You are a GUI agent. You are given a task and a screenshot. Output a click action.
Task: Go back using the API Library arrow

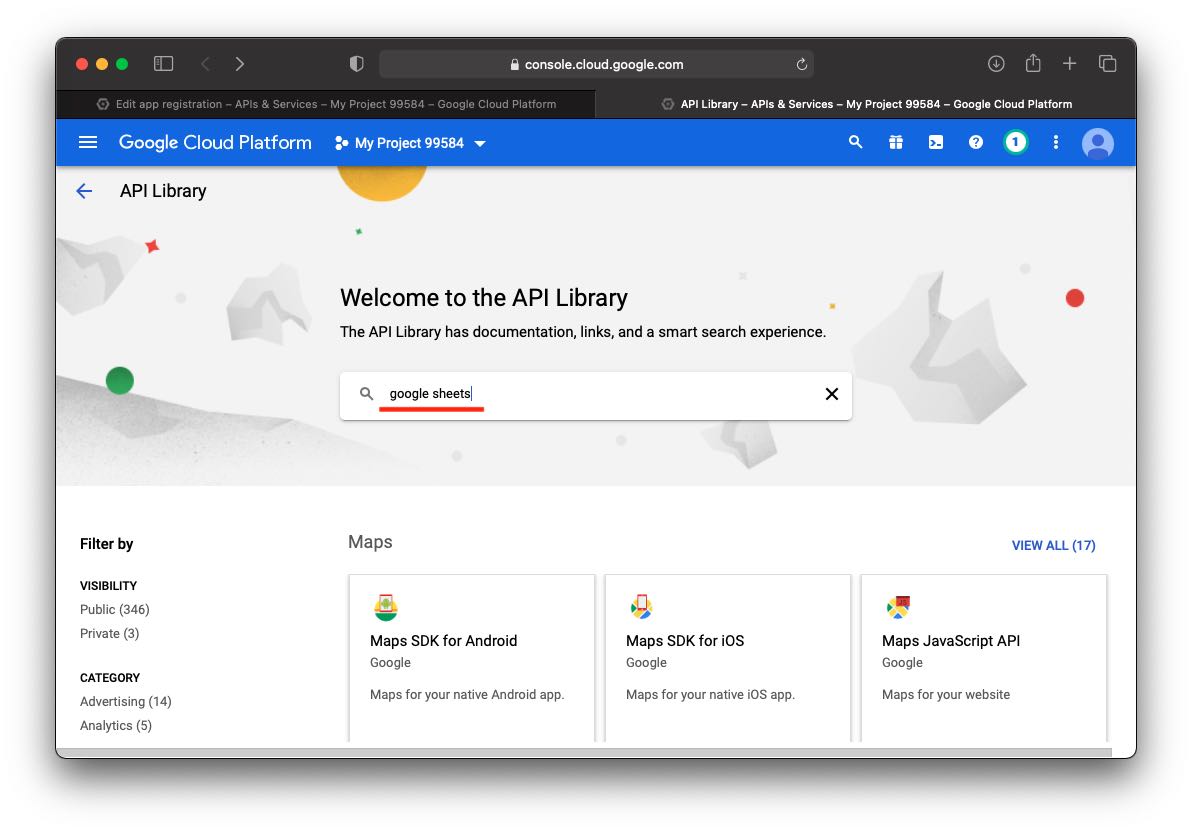pos(84,191)
